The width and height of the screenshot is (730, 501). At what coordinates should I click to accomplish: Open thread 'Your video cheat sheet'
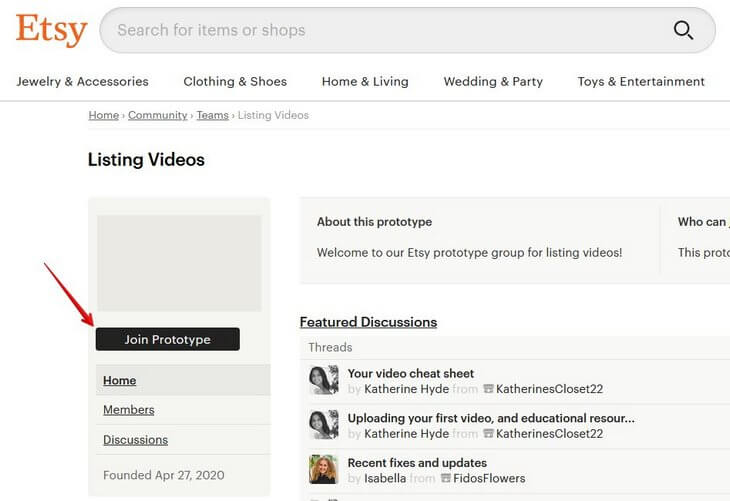point(411,373)
